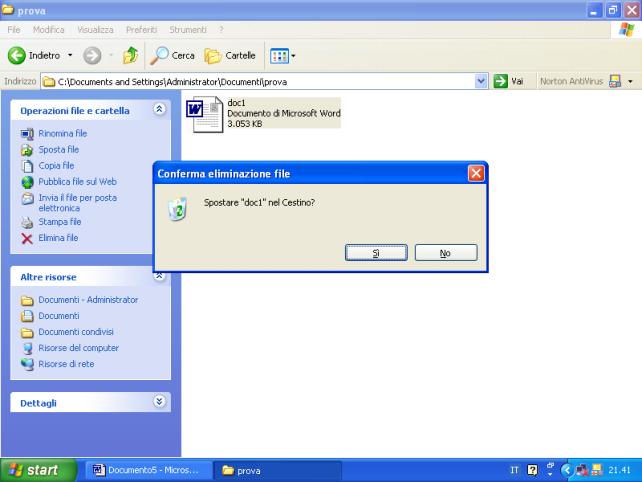
Task: Open Documenti - Administrator link
Action: tap(88, 300)
